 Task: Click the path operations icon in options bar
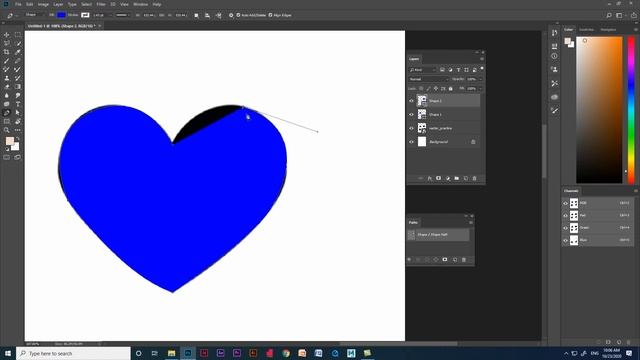[x=196, y=15]
